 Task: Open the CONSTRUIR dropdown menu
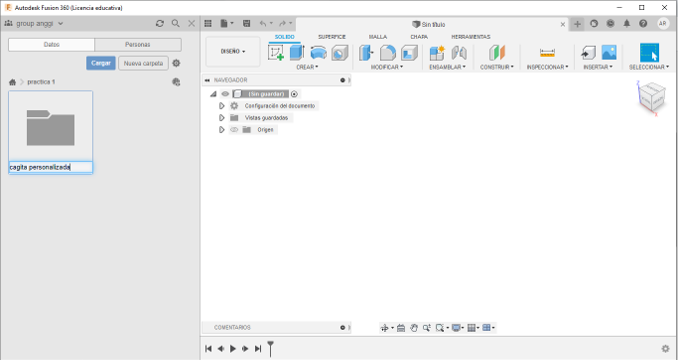click(497, 67)
